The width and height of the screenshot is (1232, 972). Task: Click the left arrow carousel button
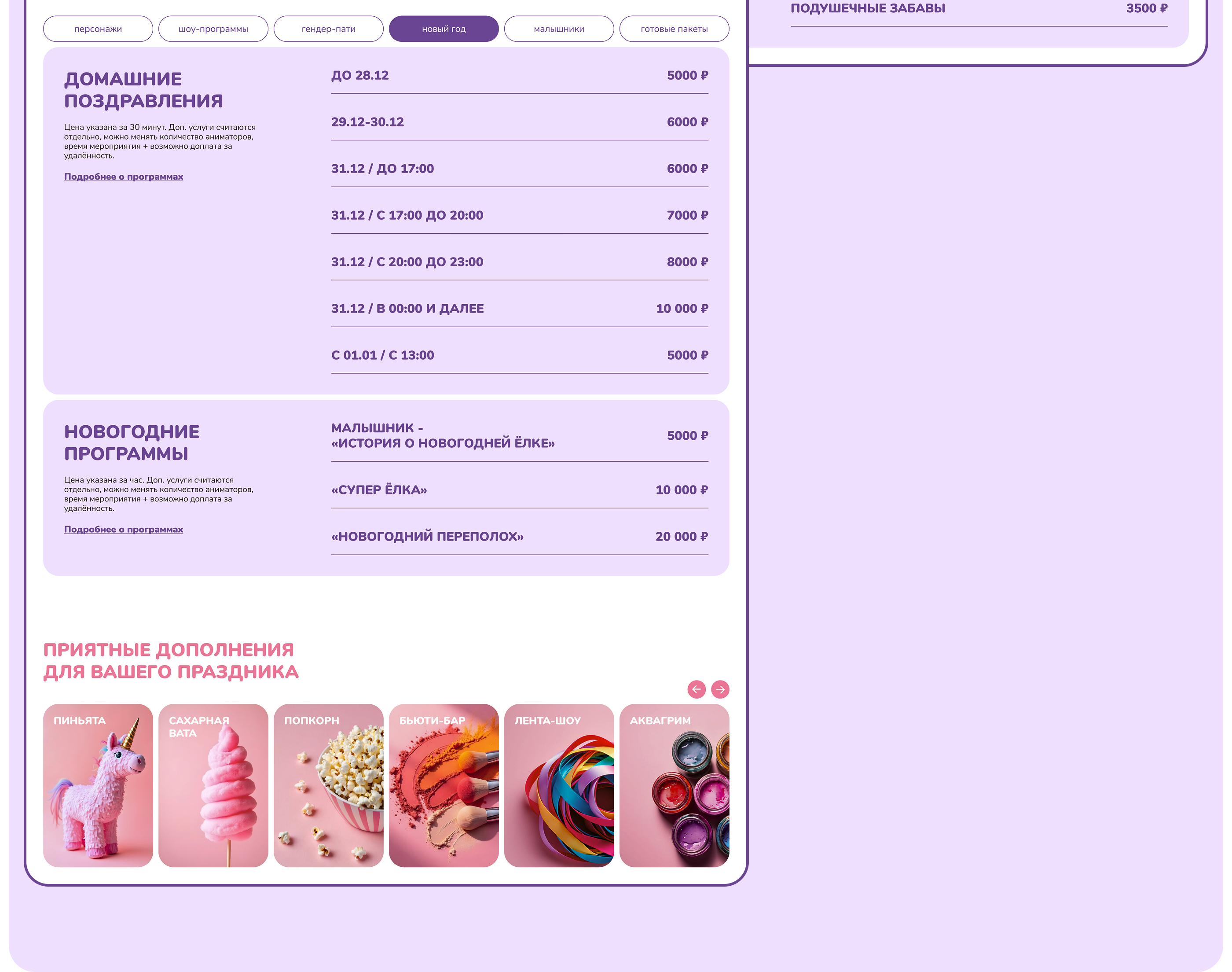(x=696, y=689)
